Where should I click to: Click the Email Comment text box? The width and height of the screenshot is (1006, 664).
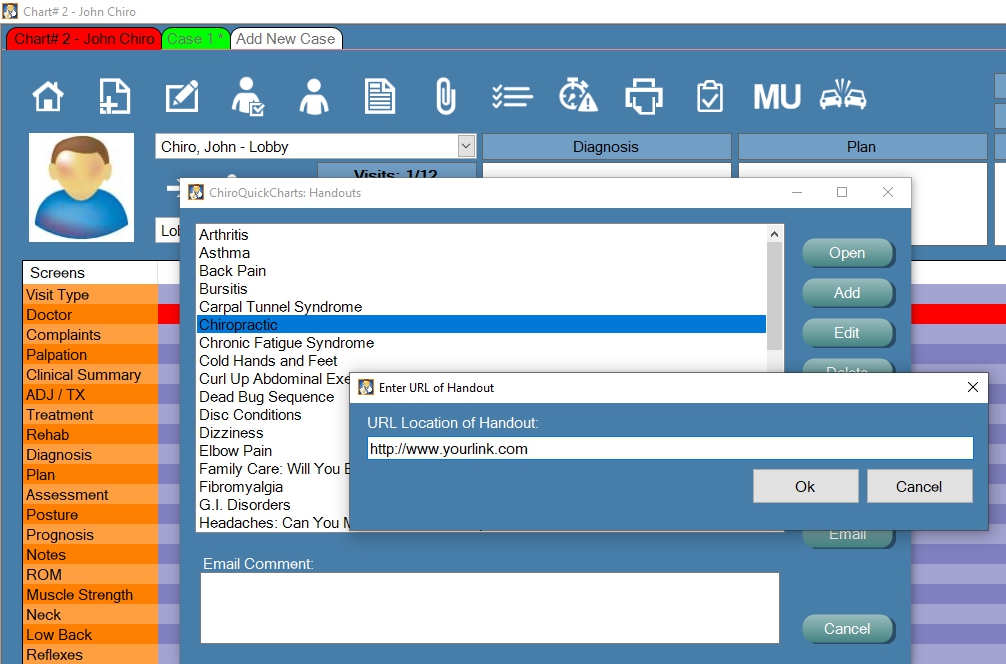[x=489, y=607]
